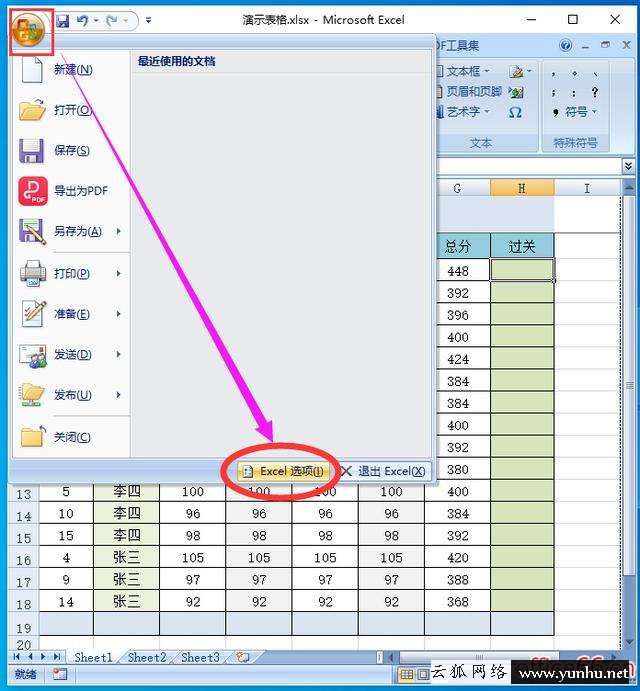Choose Open (打开) in Office menu
This screenshot has width=640, height=691.
click(x=73, y=110)
